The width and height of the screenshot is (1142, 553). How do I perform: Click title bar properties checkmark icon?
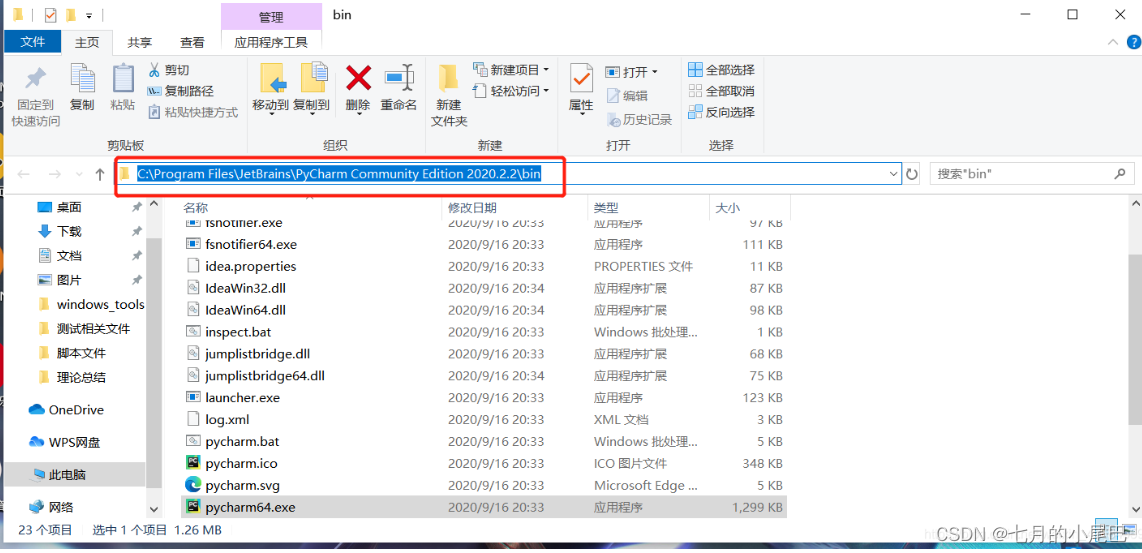coord(51,15)
